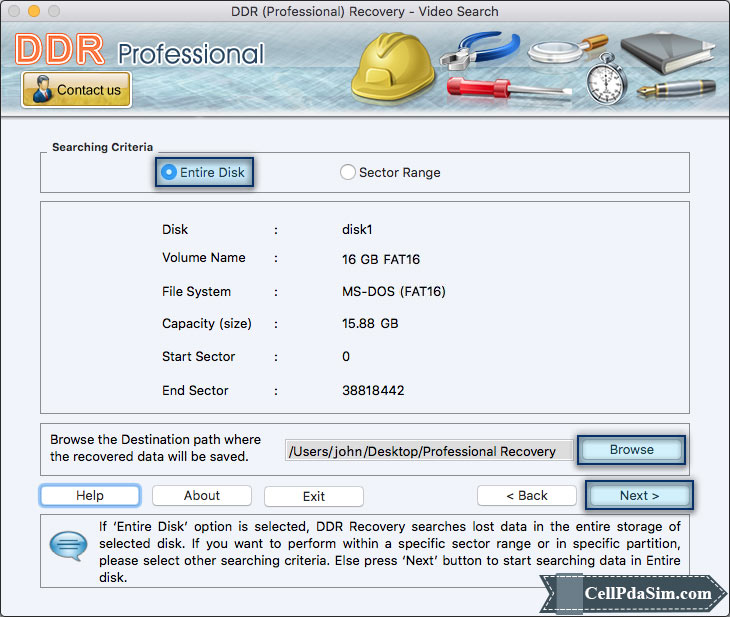
Task: Click the Start Sector value 0
Action: 346,357
